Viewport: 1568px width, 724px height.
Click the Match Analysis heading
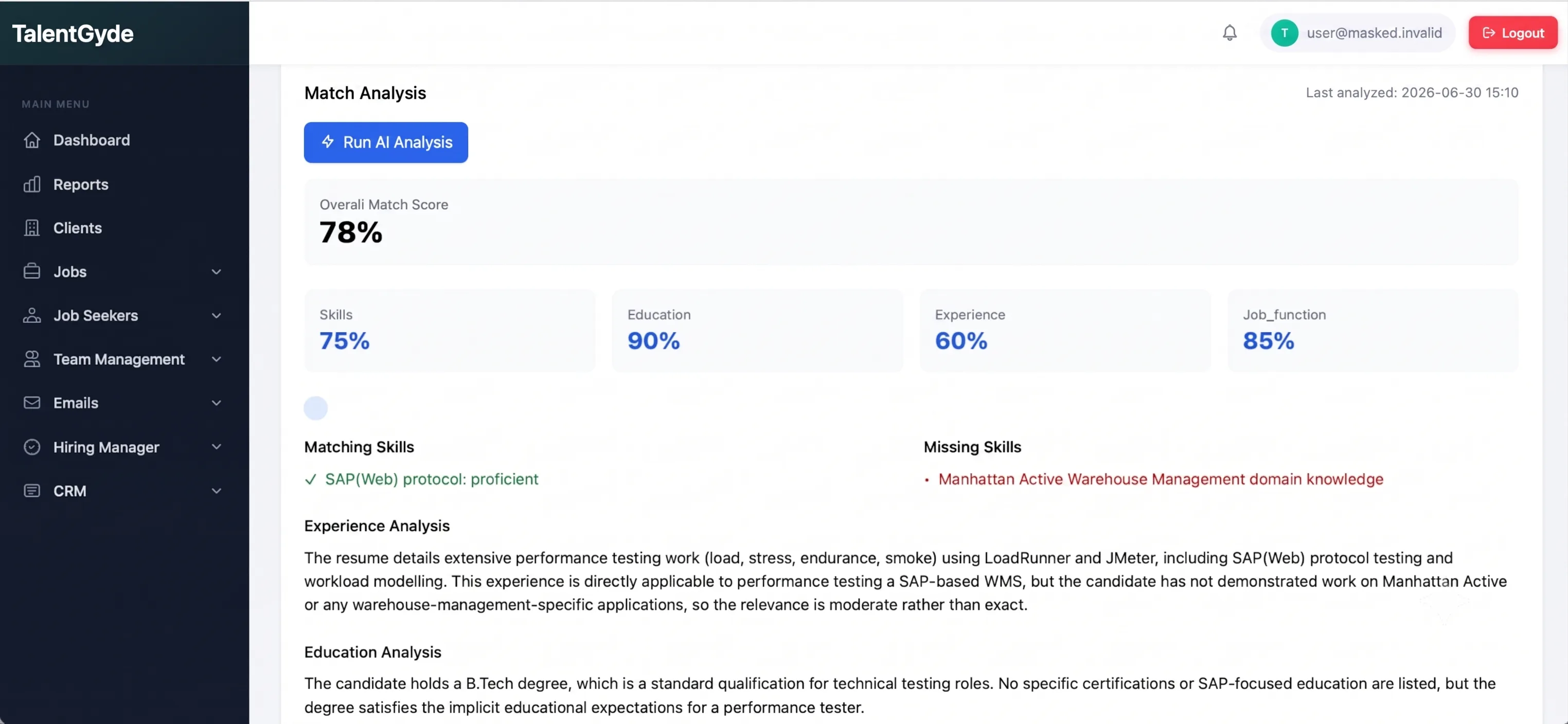tap(365, 93)
